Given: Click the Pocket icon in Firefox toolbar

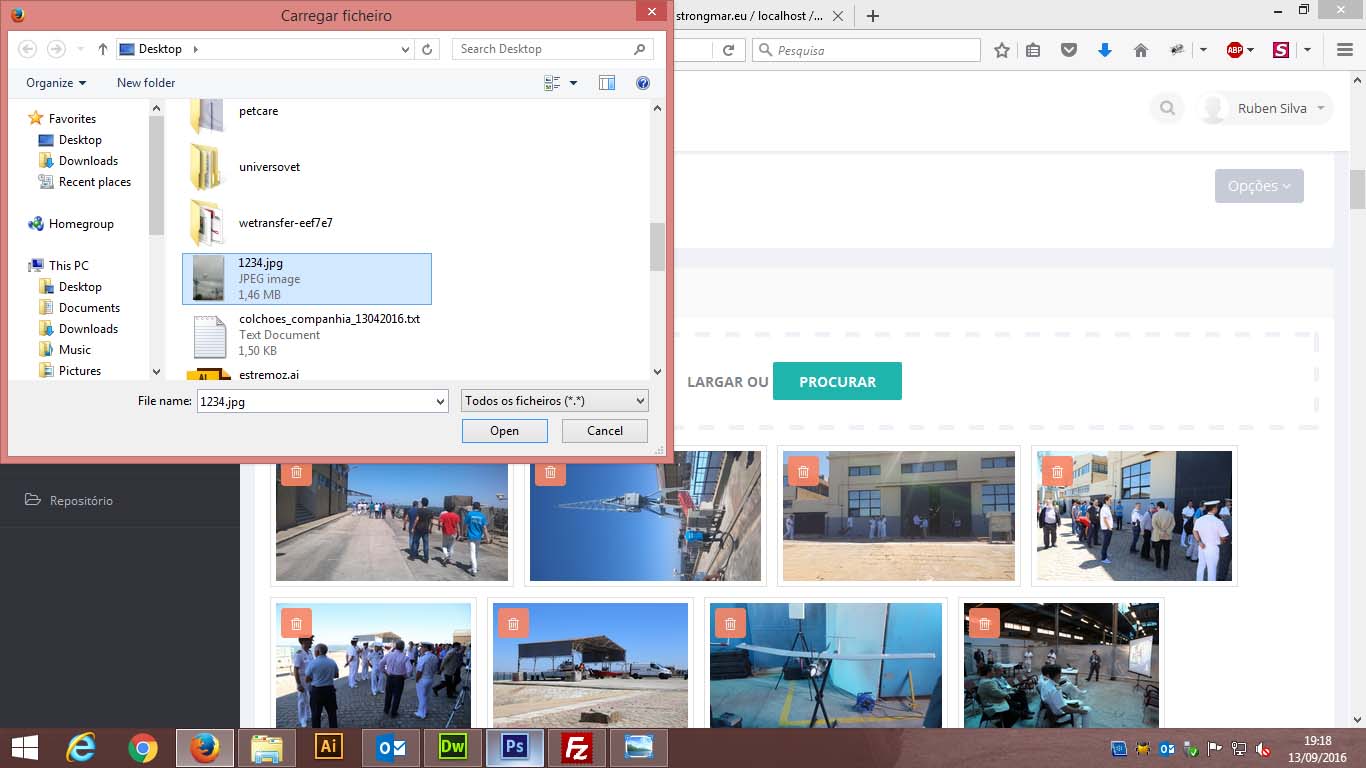Looking at the screenshot, I should tap(1068, 50).
